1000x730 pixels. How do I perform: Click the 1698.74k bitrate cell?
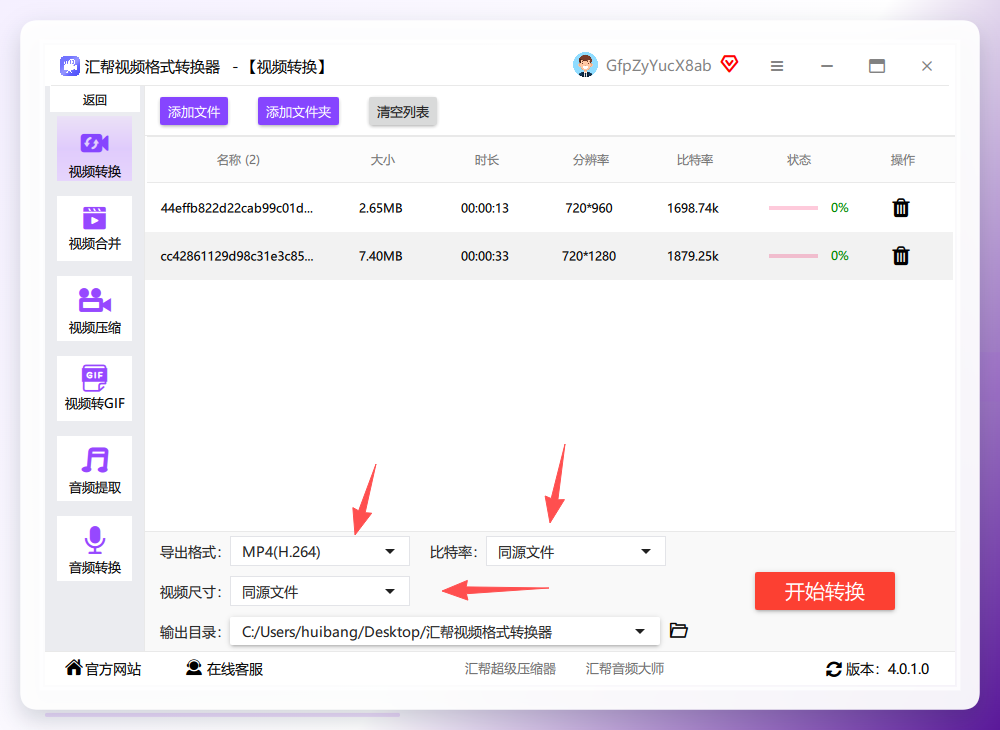(x=693, y=208)
